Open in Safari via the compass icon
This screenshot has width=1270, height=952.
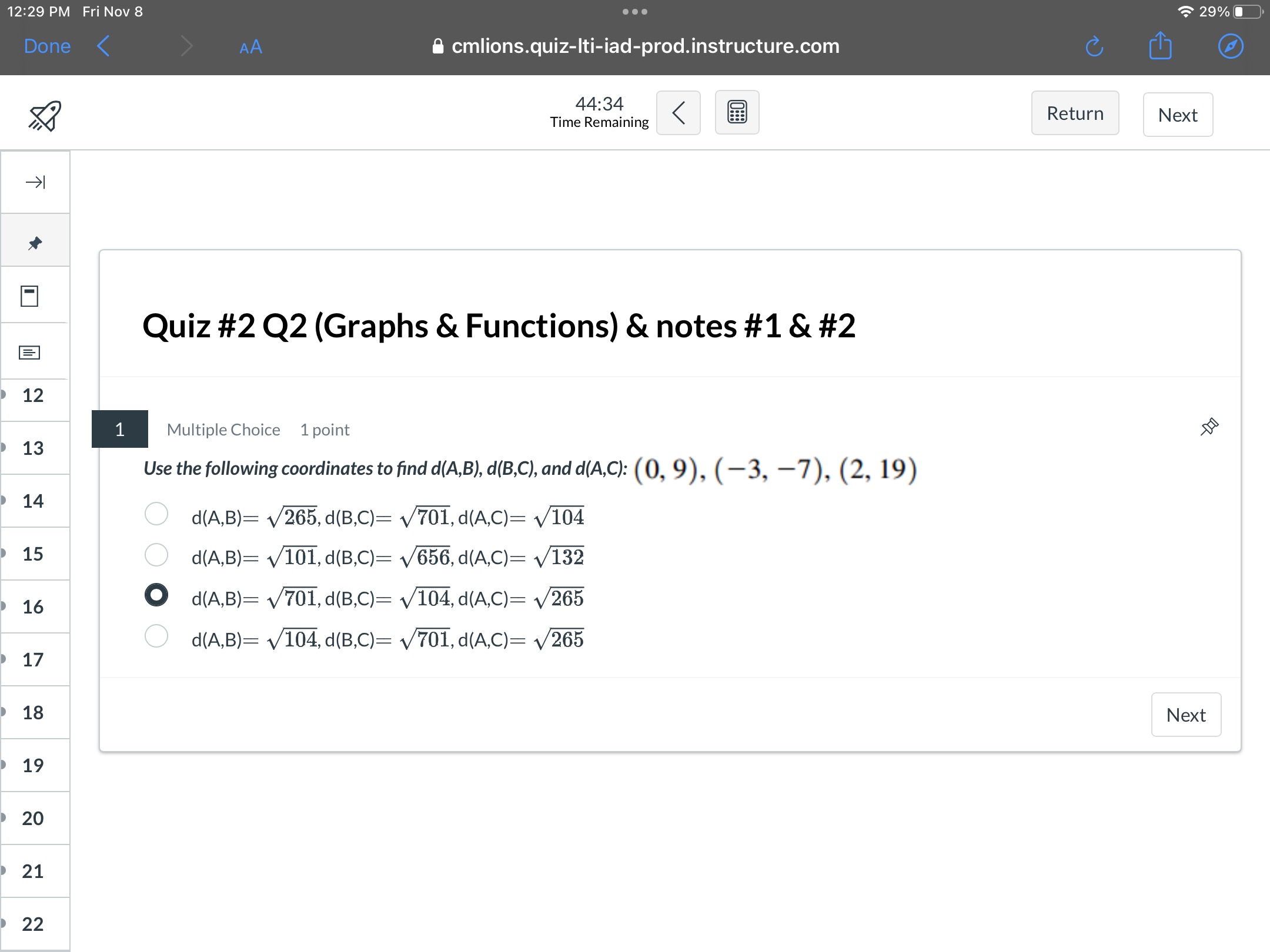[1231, 46]
